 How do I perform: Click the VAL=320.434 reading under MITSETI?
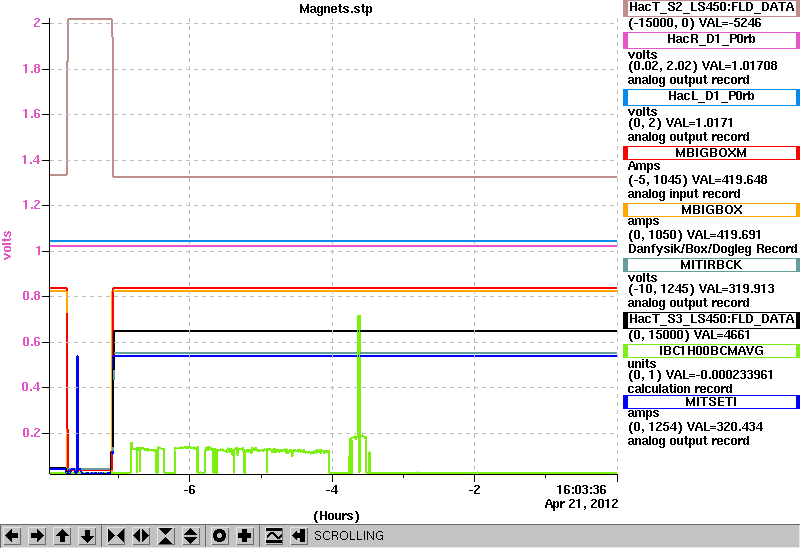[x=724, y=427]
